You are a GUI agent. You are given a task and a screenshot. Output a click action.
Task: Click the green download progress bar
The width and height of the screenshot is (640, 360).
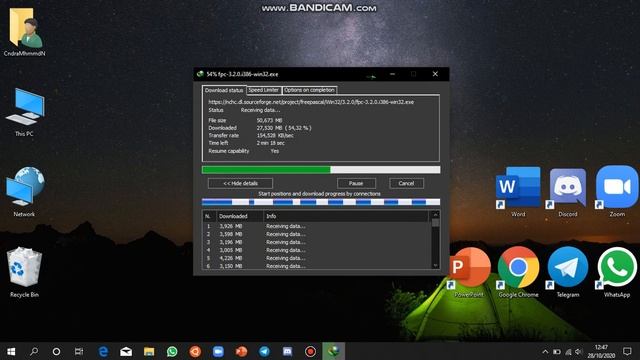321,169
